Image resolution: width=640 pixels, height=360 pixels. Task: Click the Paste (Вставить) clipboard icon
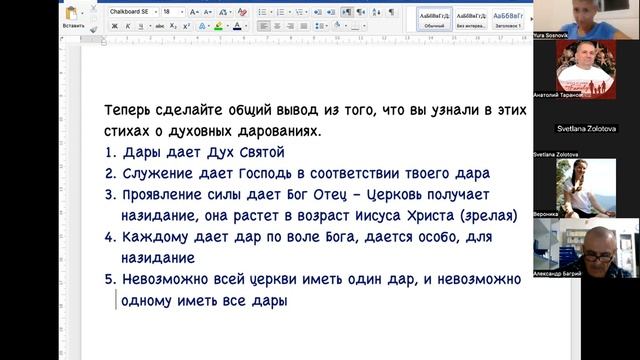click(x=71, y=13)
